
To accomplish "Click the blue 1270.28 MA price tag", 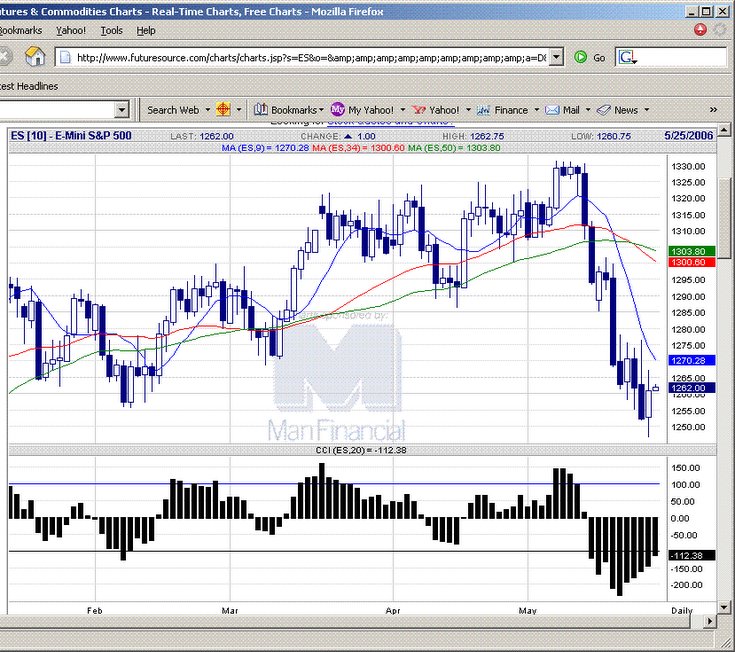I will [692, 360].
